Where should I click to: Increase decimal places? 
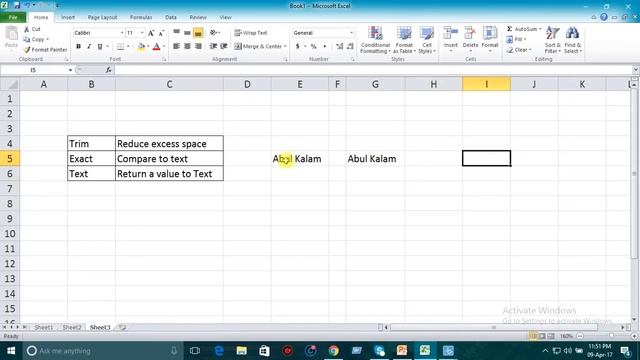[x=340, y=47]
